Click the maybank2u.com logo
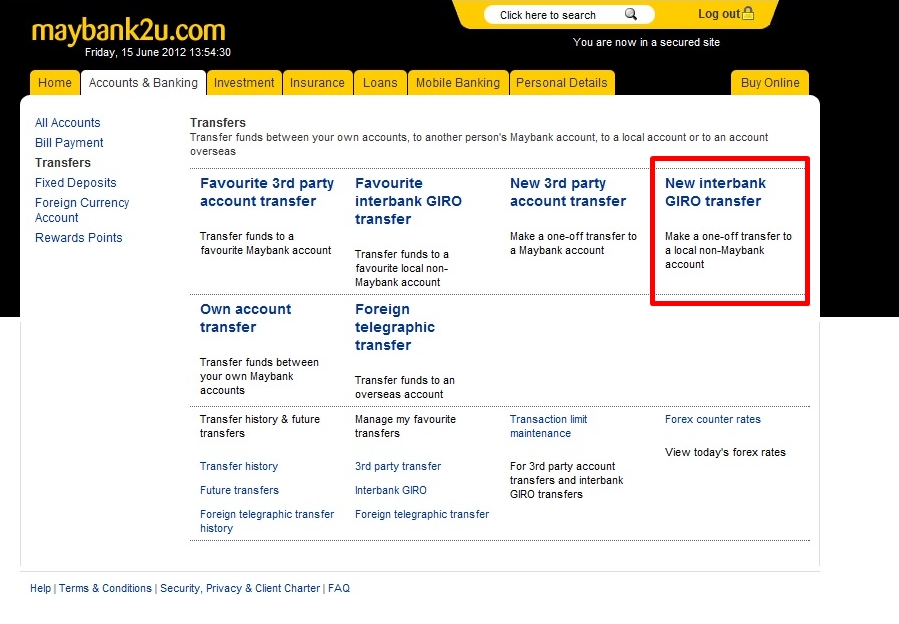The image size is (899, 624). (128, 30)
